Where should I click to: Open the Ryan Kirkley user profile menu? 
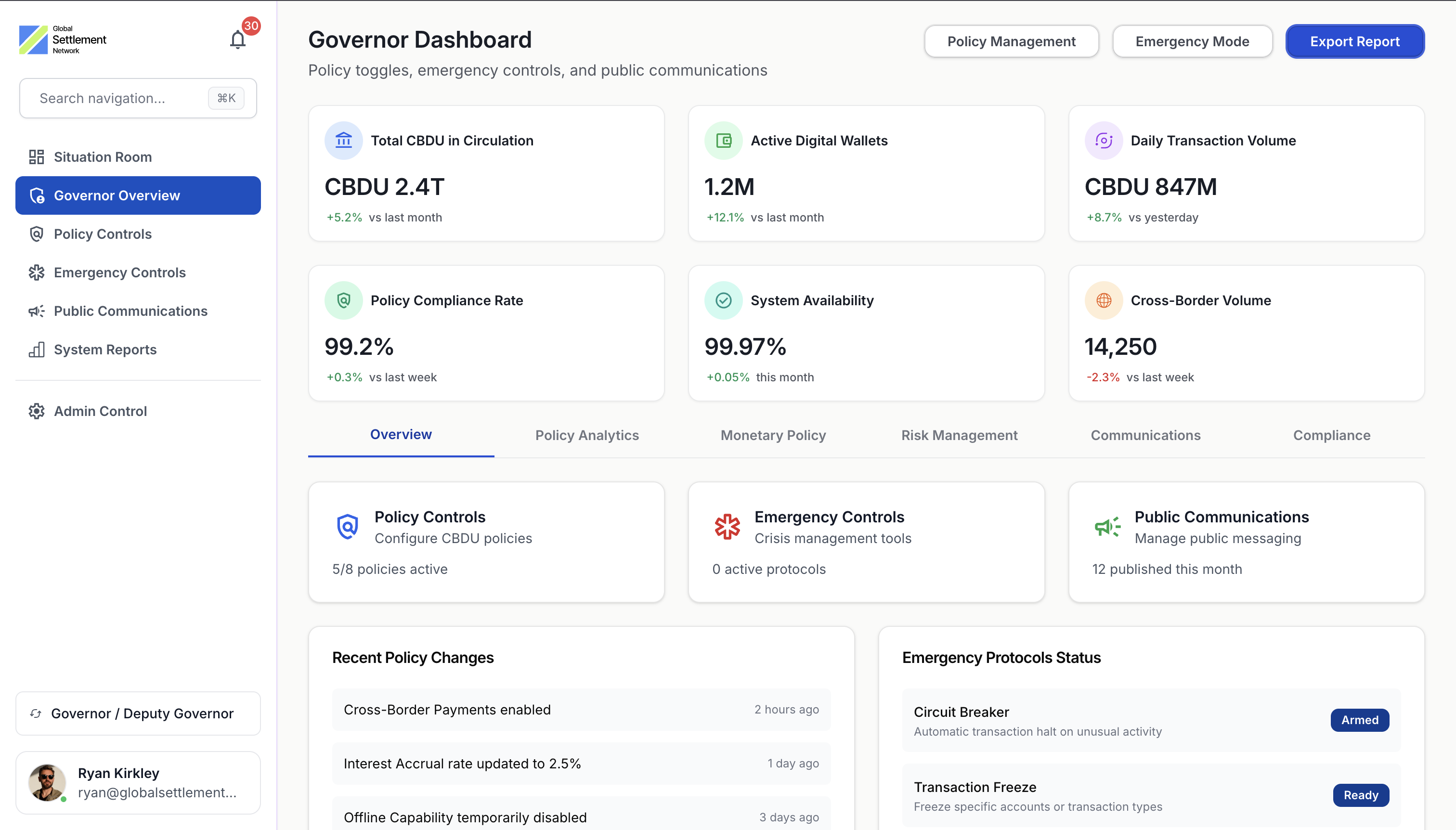pyautogui.click(x=138, y=783)
